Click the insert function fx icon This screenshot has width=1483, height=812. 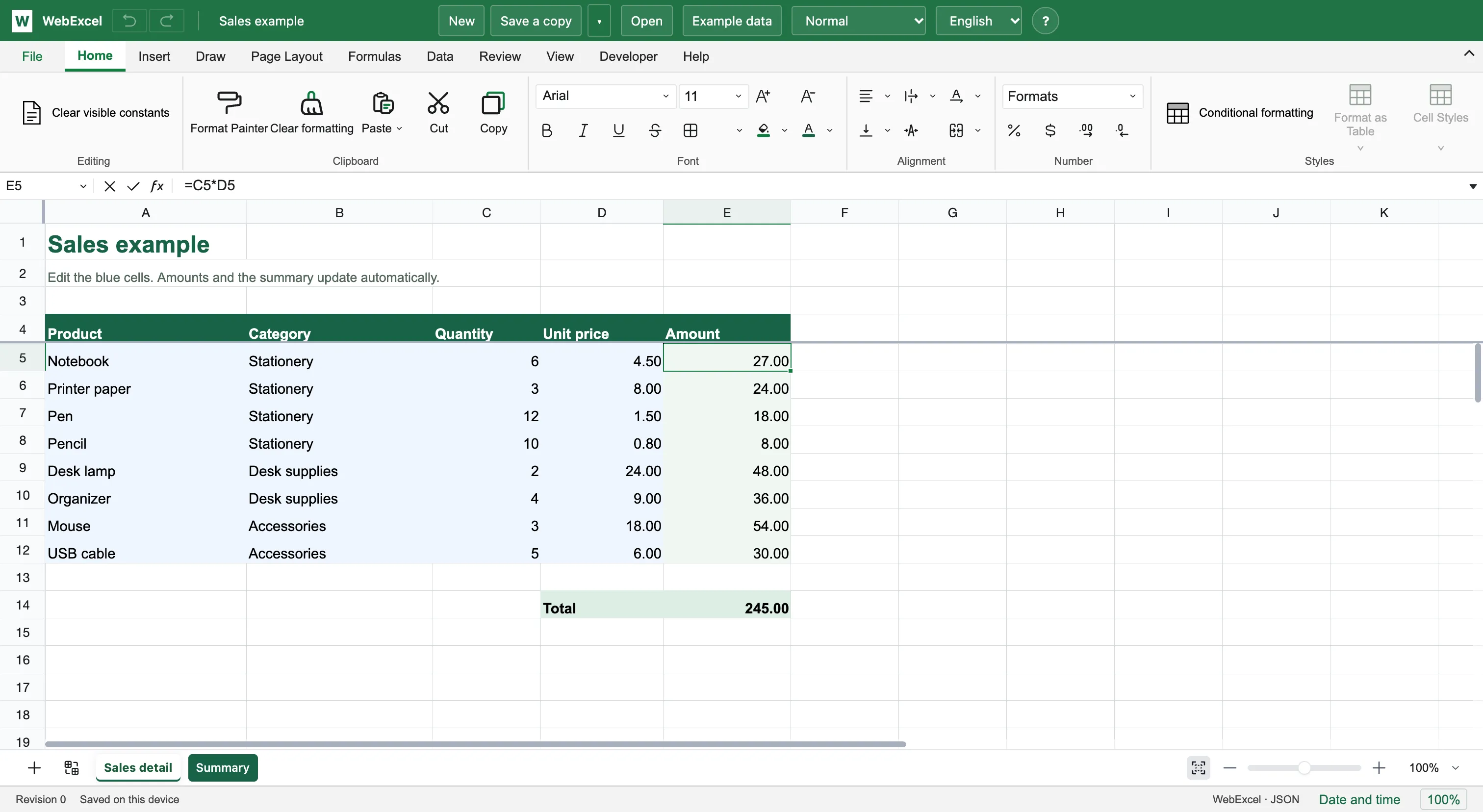(x=156, y=186)
